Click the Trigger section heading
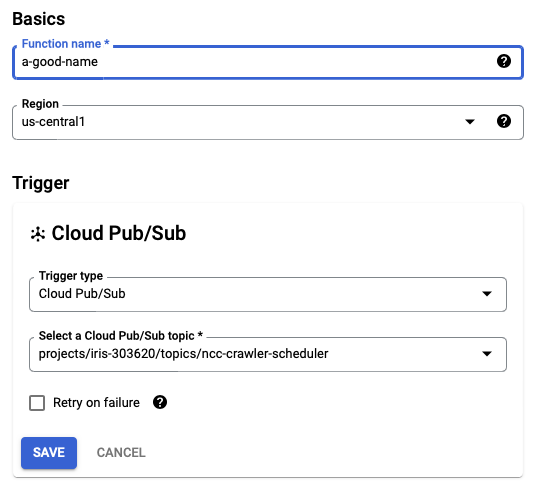 41,183
